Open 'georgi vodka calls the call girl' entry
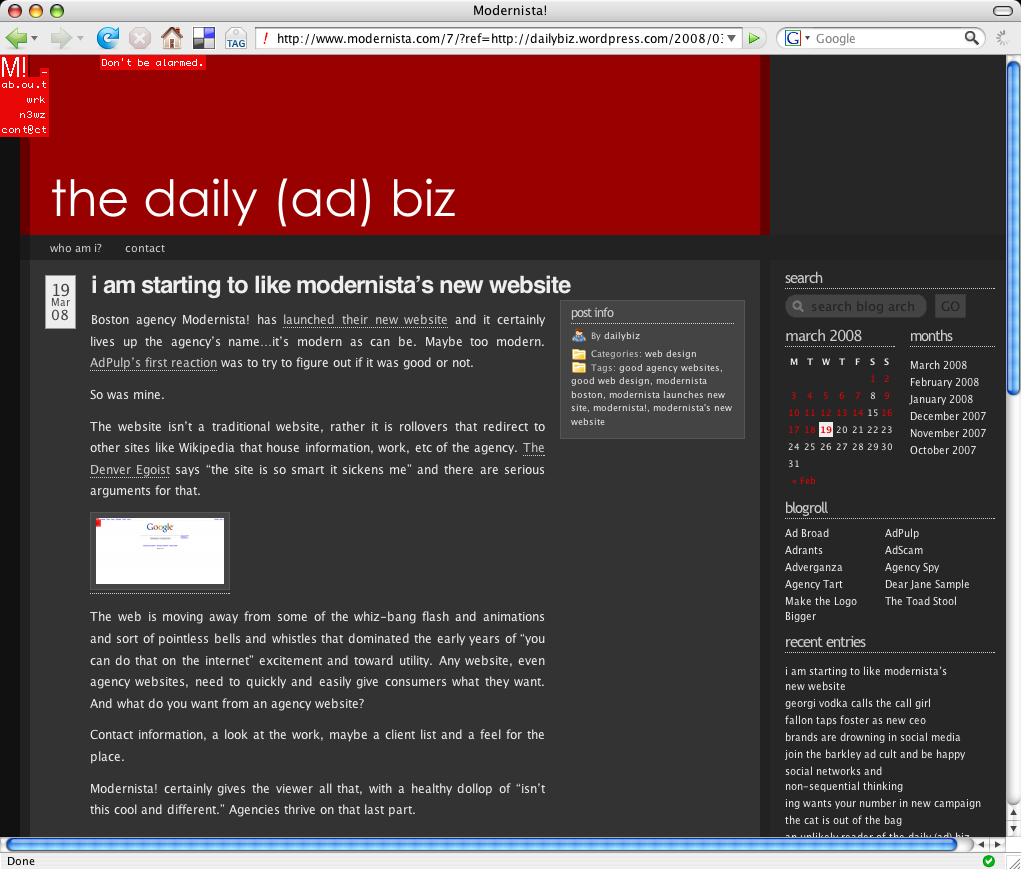The height and width of the screenshot is (870, 1021). click(858, 703)
